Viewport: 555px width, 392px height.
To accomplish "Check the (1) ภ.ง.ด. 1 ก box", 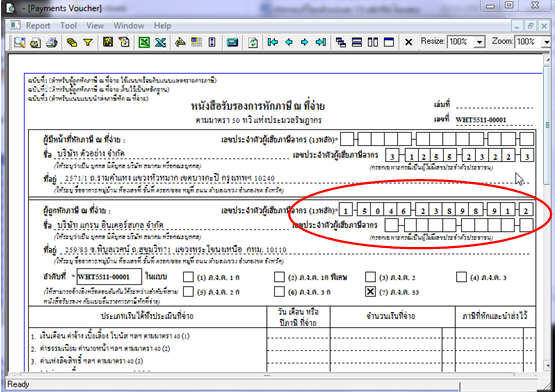I will click(x=188, y=277).
